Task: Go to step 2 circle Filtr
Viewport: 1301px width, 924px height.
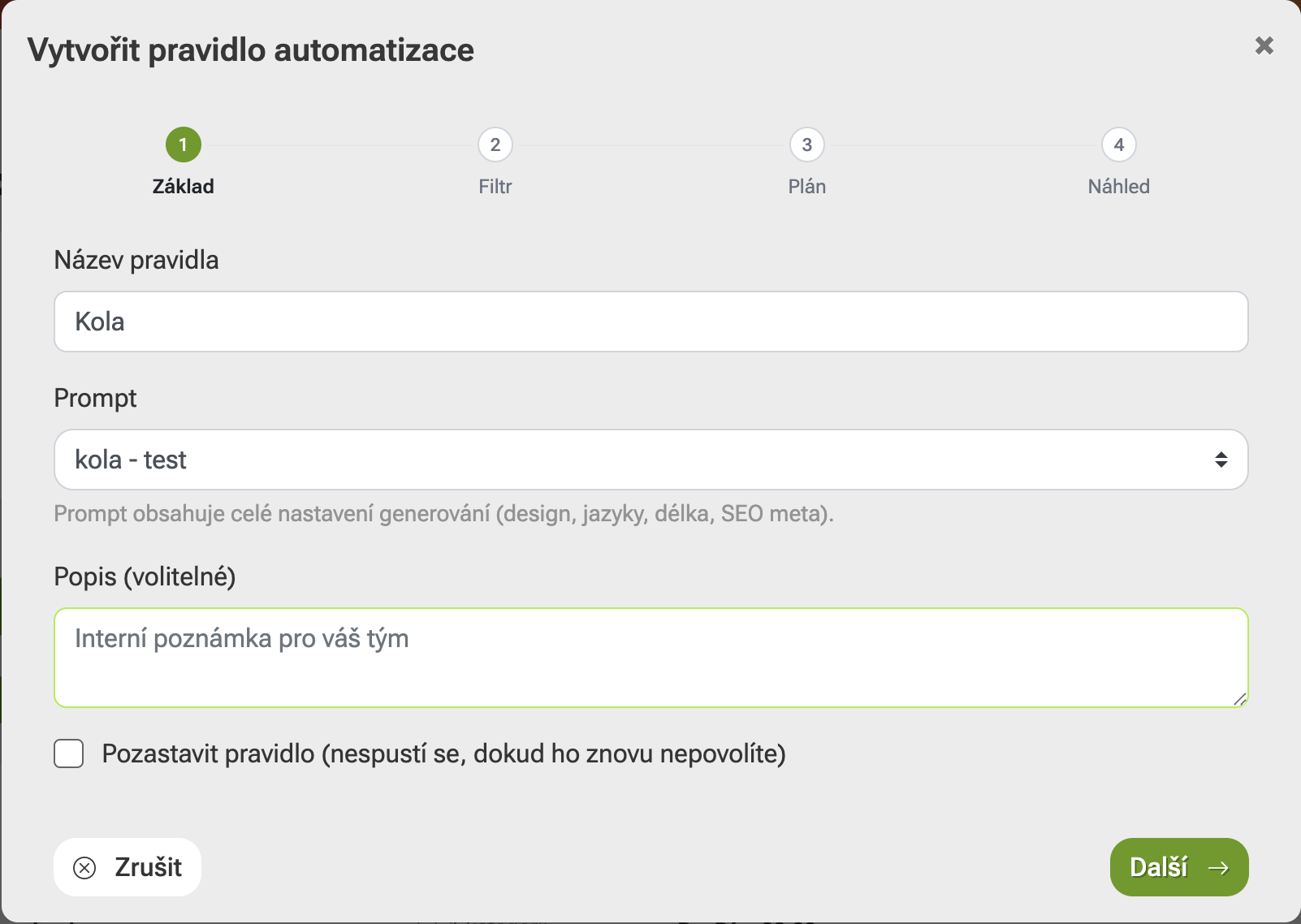Action: tap(495, 145)
